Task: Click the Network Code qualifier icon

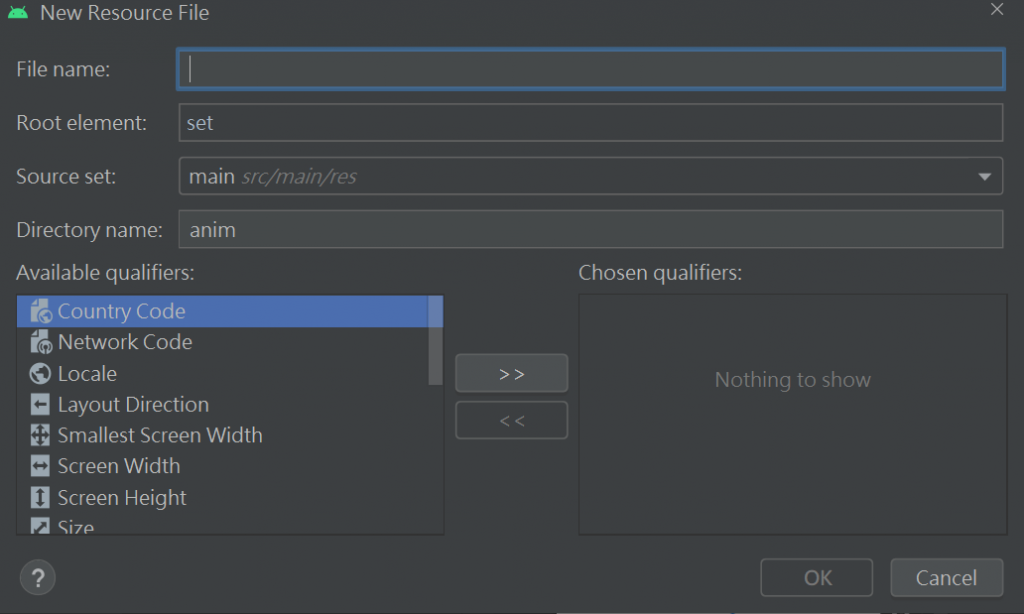Action: [40, 342]
